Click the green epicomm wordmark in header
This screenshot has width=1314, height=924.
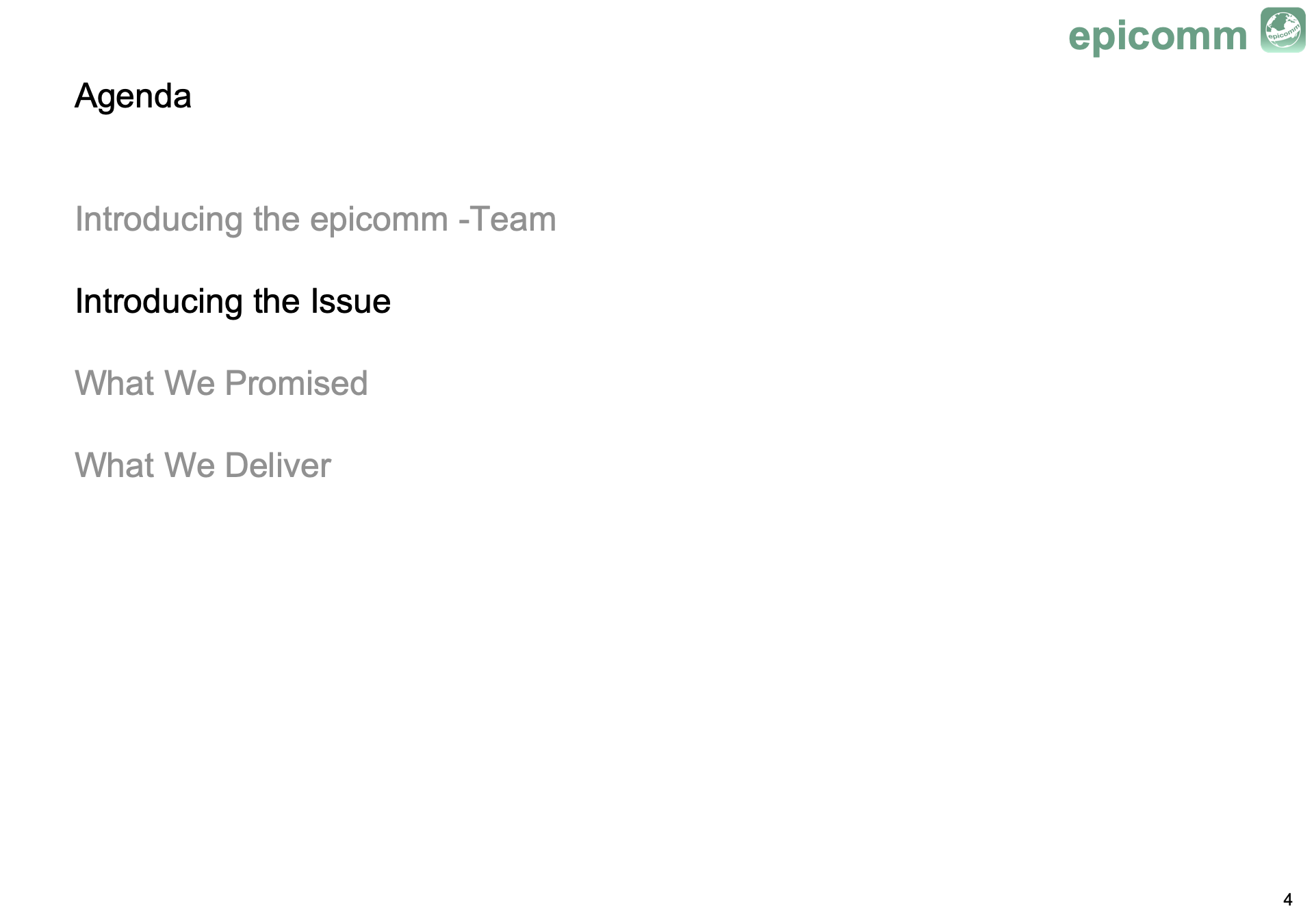click(x=1158, y=36)
